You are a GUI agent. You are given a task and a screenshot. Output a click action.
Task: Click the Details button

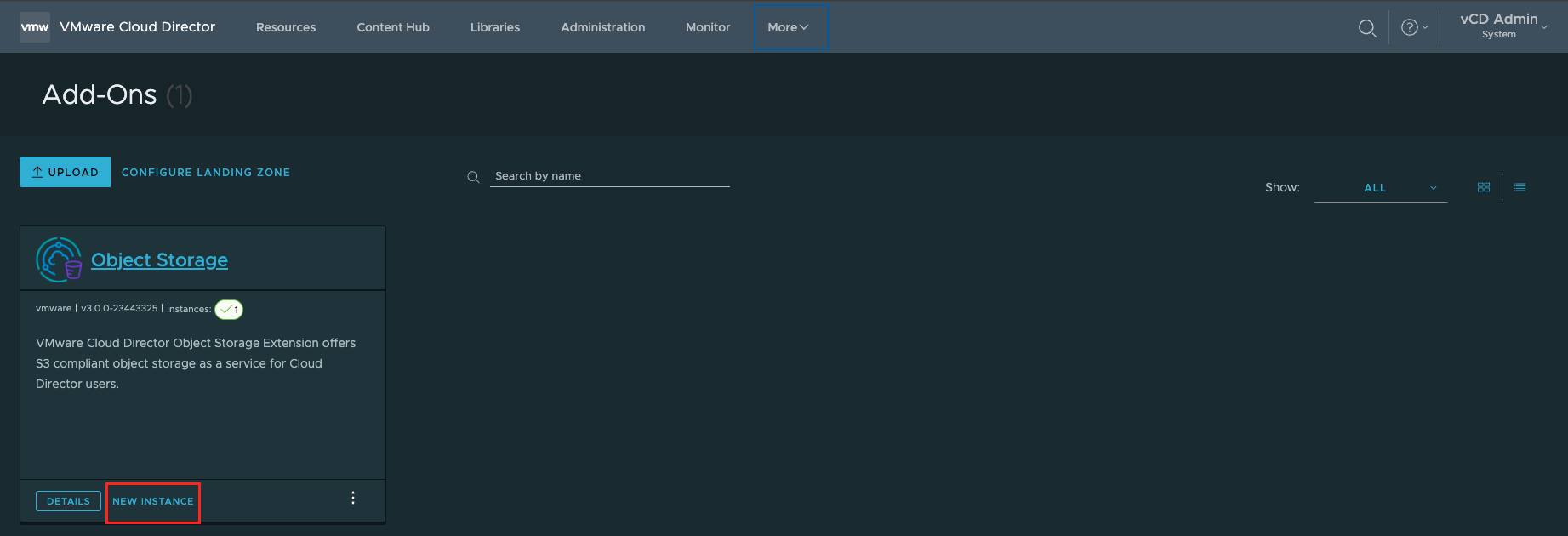tap(68, 501)
